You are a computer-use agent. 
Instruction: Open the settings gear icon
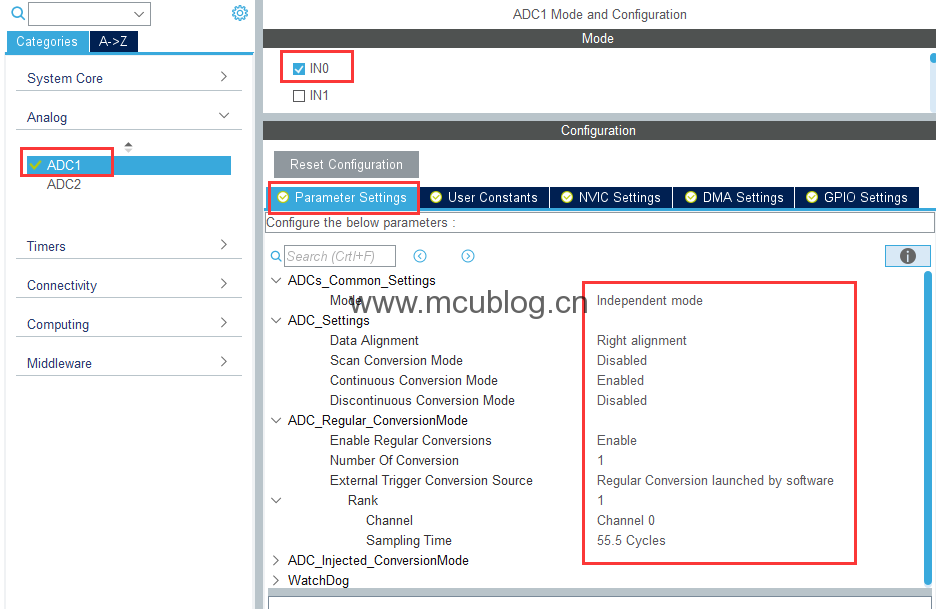240,13
